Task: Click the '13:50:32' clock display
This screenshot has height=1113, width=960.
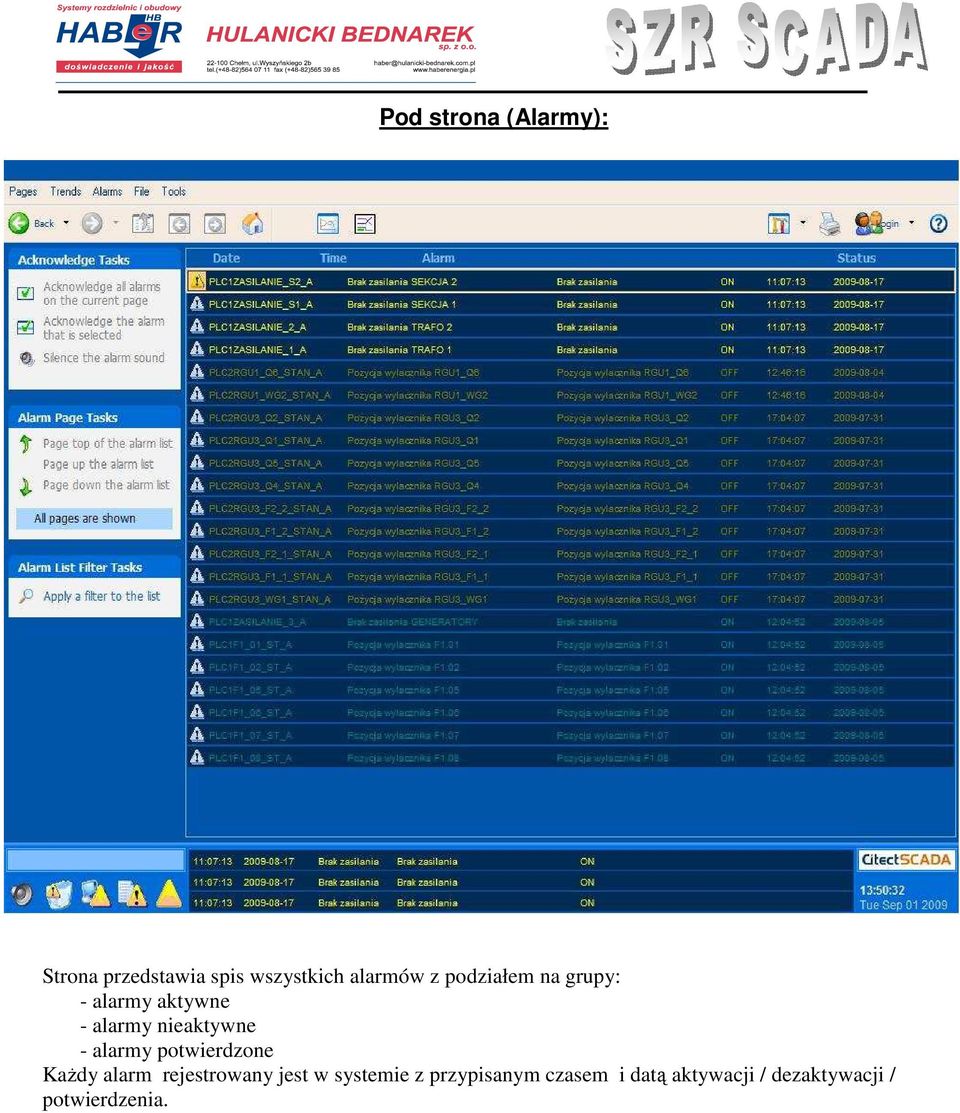Action: point(882,890)
